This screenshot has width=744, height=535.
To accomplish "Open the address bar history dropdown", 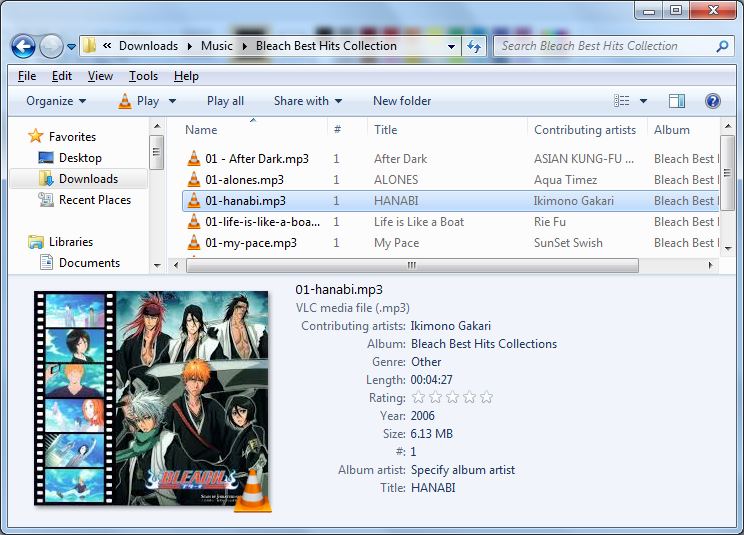I will (x=451, y=46).
